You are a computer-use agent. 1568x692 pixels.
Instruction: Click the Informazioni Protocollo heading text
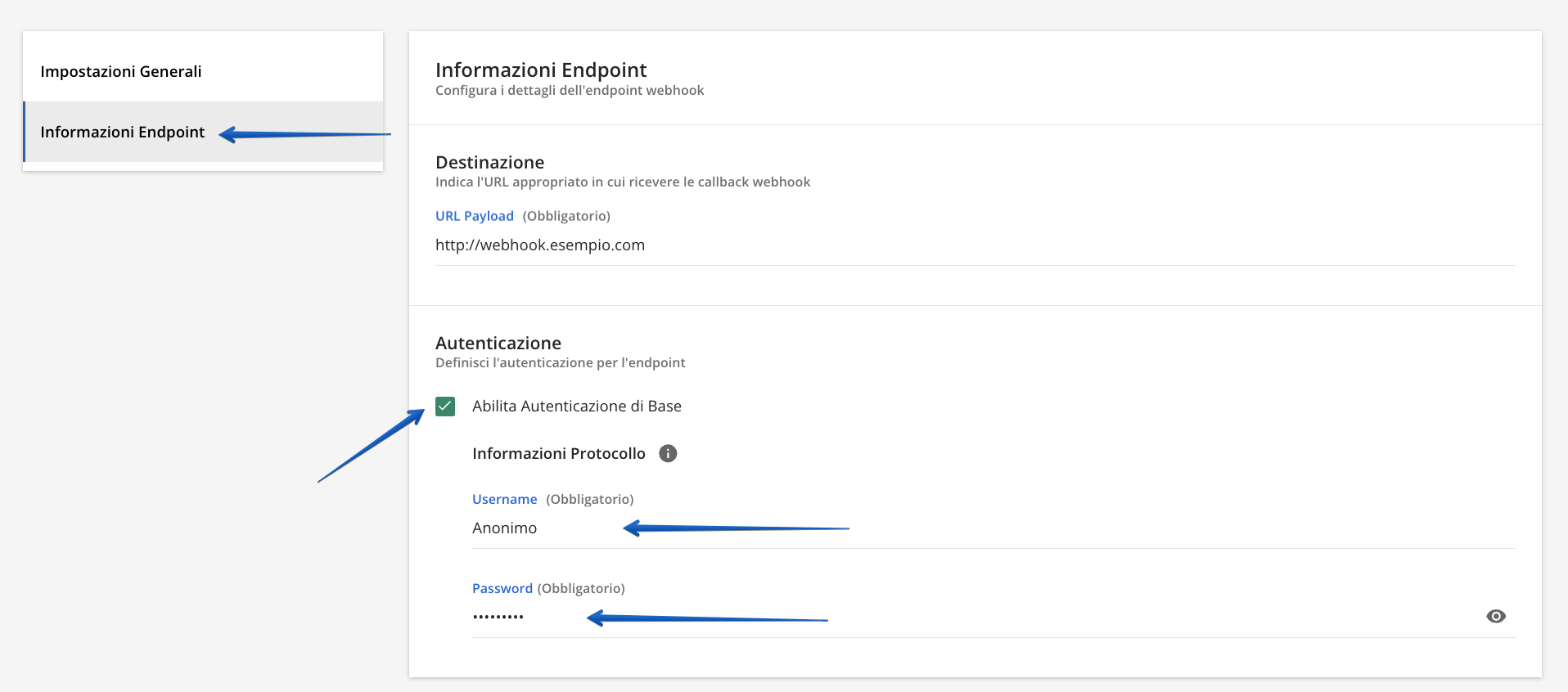click(559, 453)
